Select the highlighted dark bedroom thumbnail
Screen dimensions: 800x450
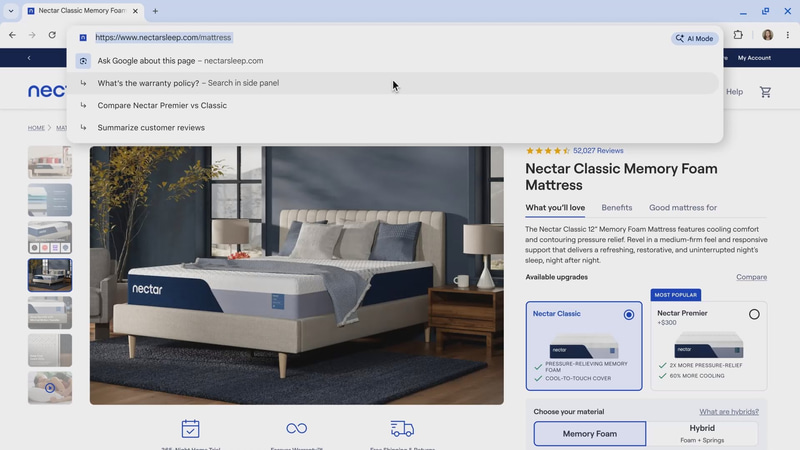(x=50, y=275)
